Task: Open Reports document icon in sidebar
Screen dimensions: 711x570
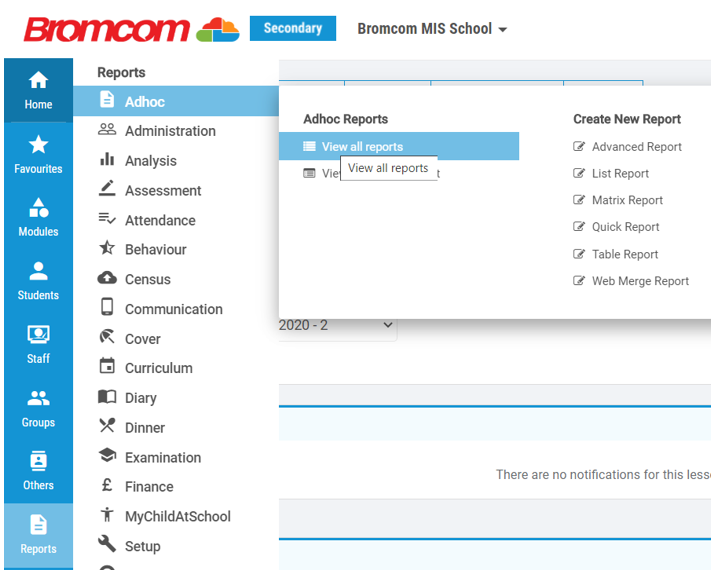Action: pyautogui.click(x=38, y=525)
